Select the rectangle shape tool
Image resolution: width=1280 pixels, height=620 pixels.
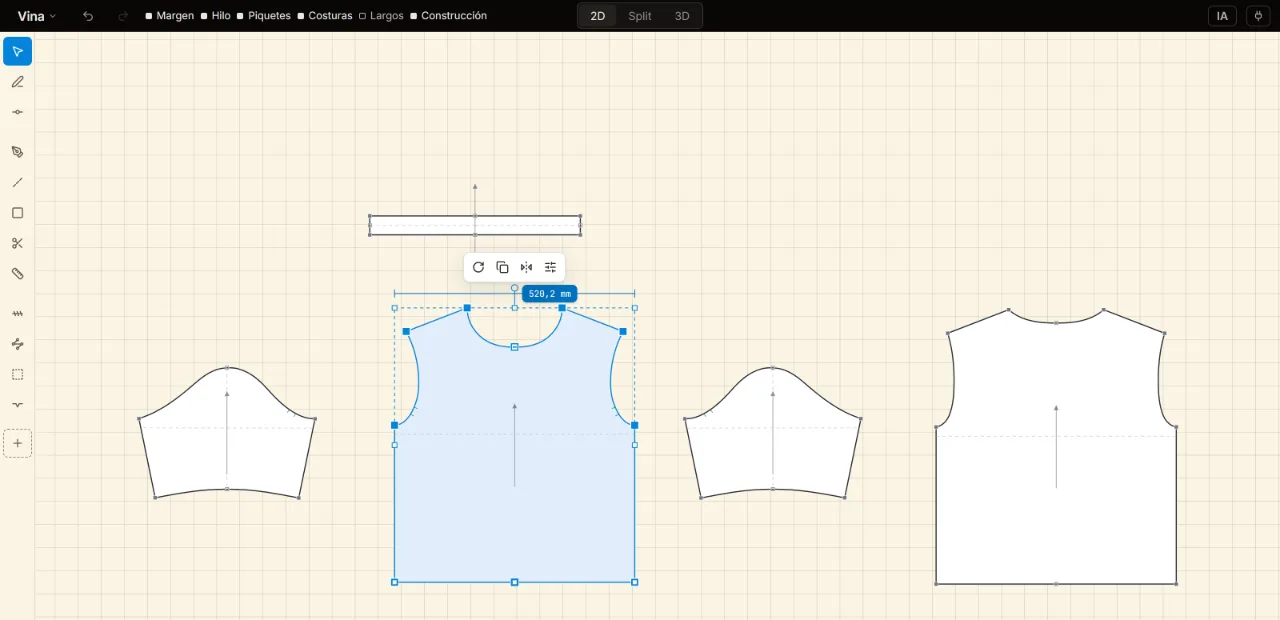tap(17, 213)
